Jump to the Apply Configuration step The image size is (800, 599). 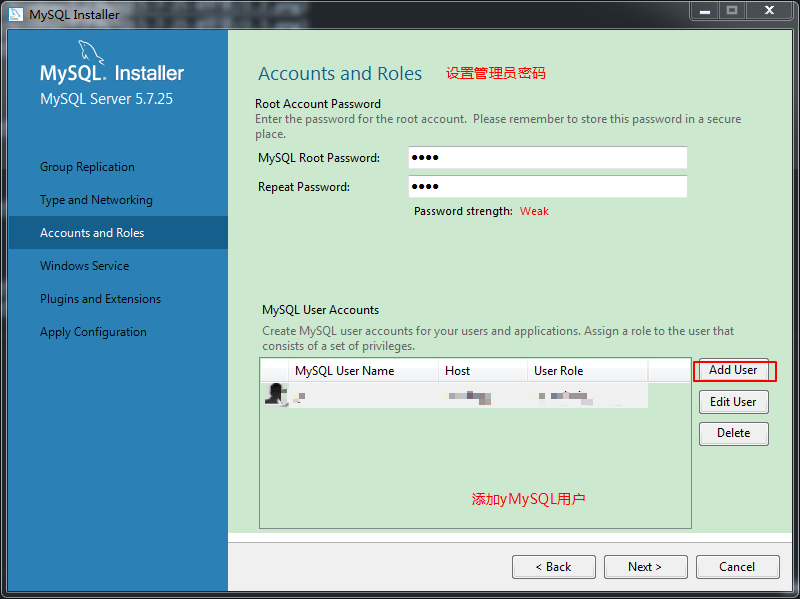point(93,332)
